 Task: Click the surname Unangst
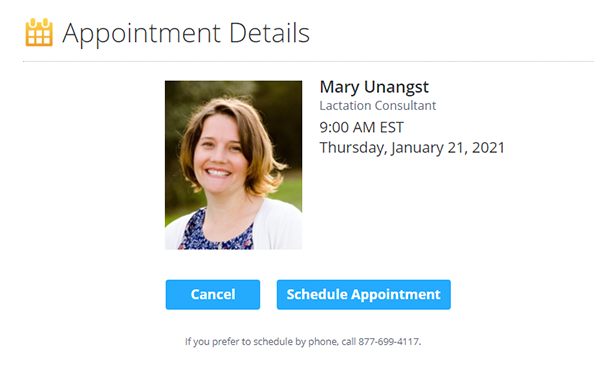pyautogui.click(x=397, y=87)
